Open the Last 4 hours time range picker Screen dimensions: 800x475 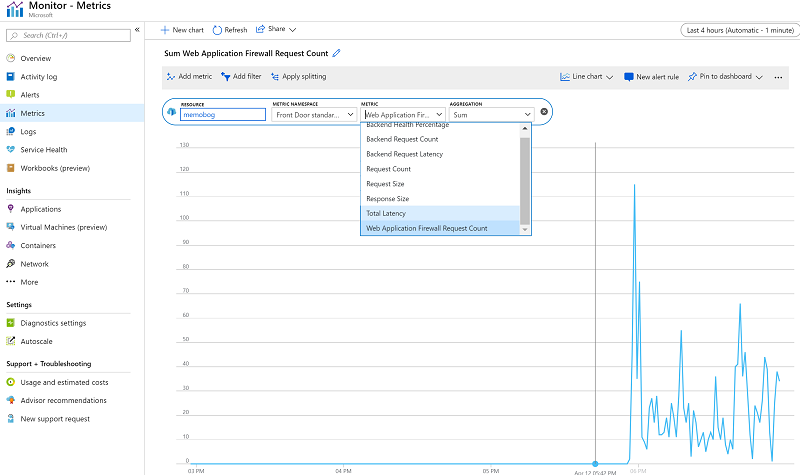[x=740, y=30]
